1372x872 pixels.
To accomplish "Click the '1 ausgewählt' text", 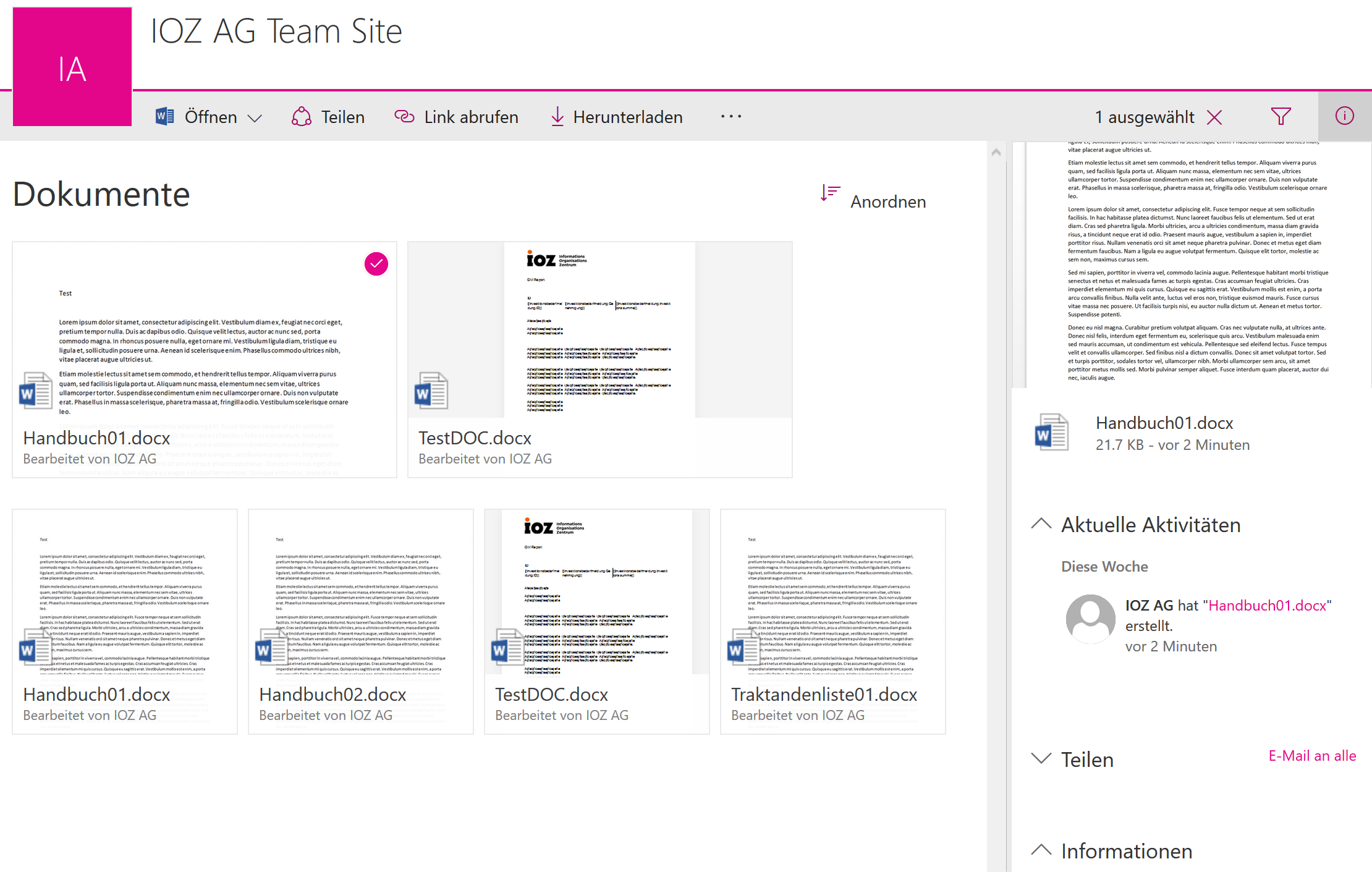I will click(1145, 117).
